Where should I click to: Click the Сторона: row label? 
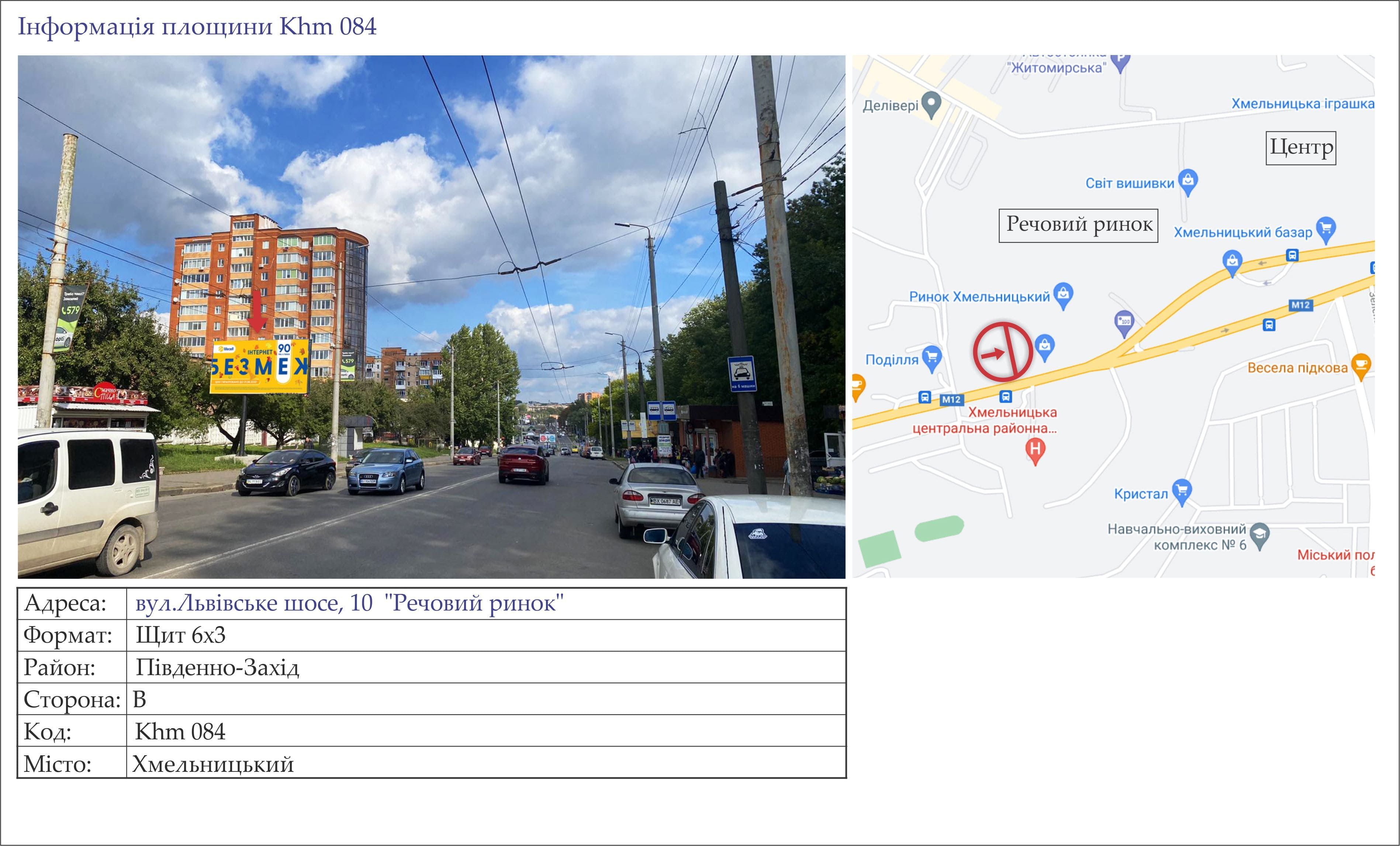click(x=72, y=700)
